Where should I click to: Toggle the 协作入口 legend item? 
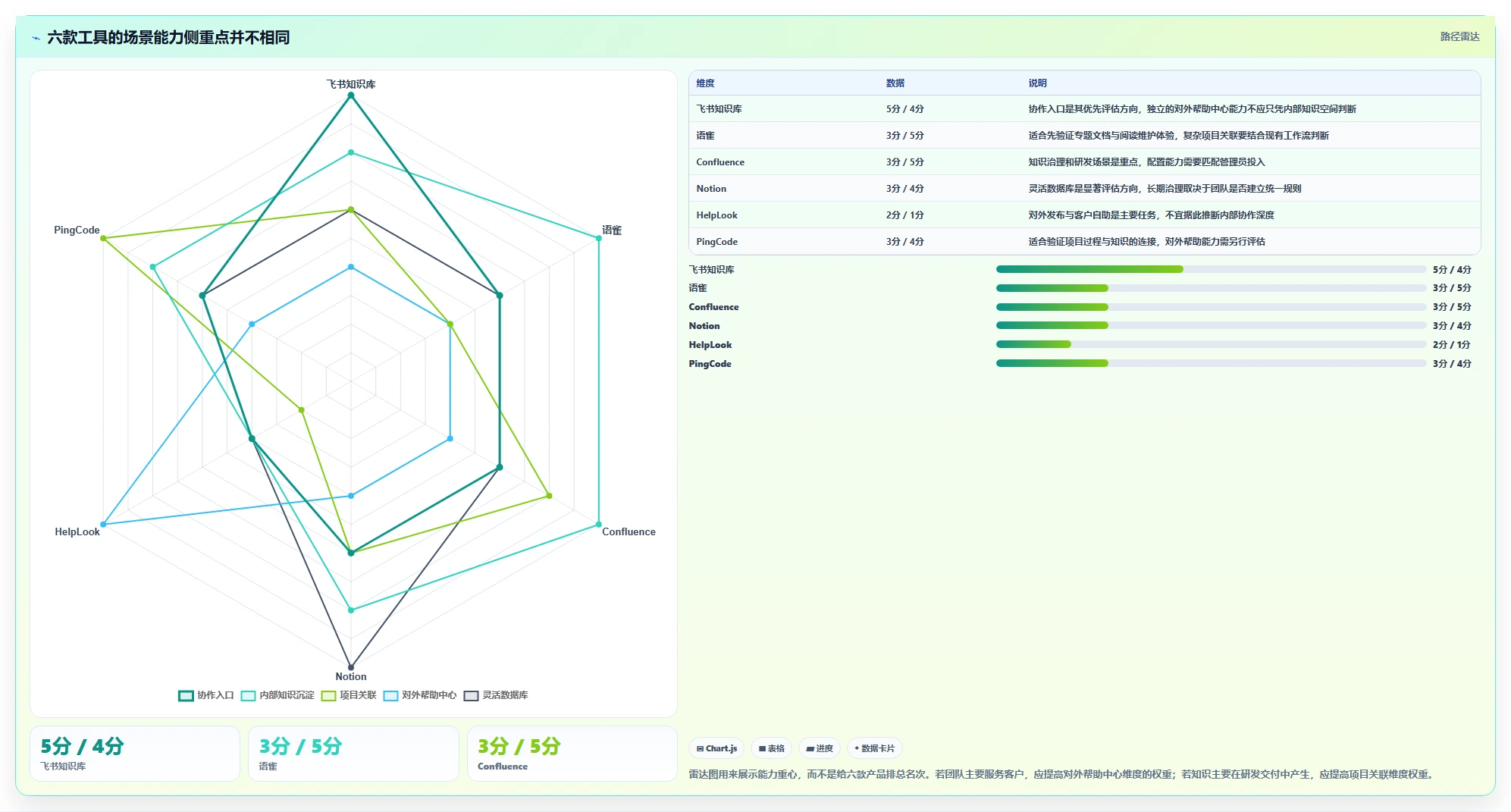tap(206, 695)
